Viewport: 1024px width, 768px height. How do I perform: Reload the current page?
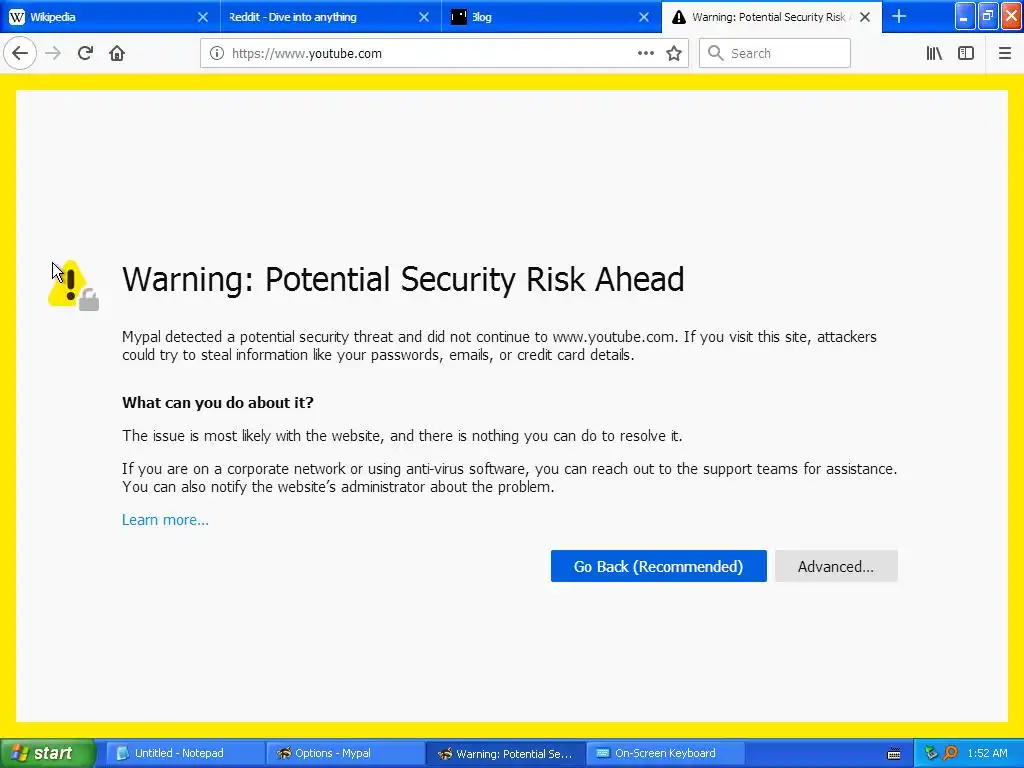85,54
